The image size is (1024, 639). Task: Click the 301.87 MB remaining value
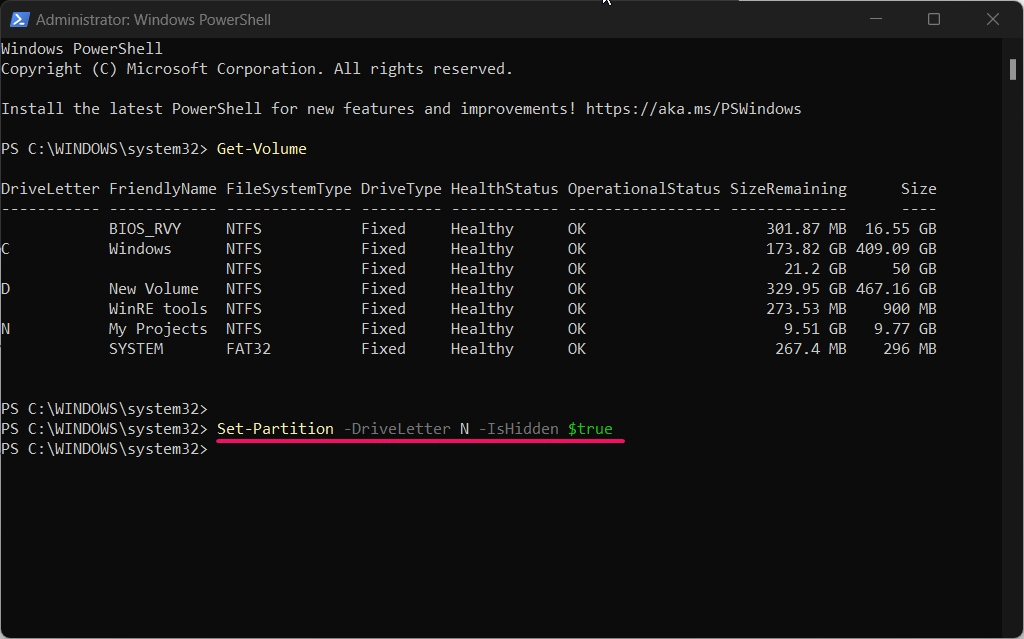[806, 229]
